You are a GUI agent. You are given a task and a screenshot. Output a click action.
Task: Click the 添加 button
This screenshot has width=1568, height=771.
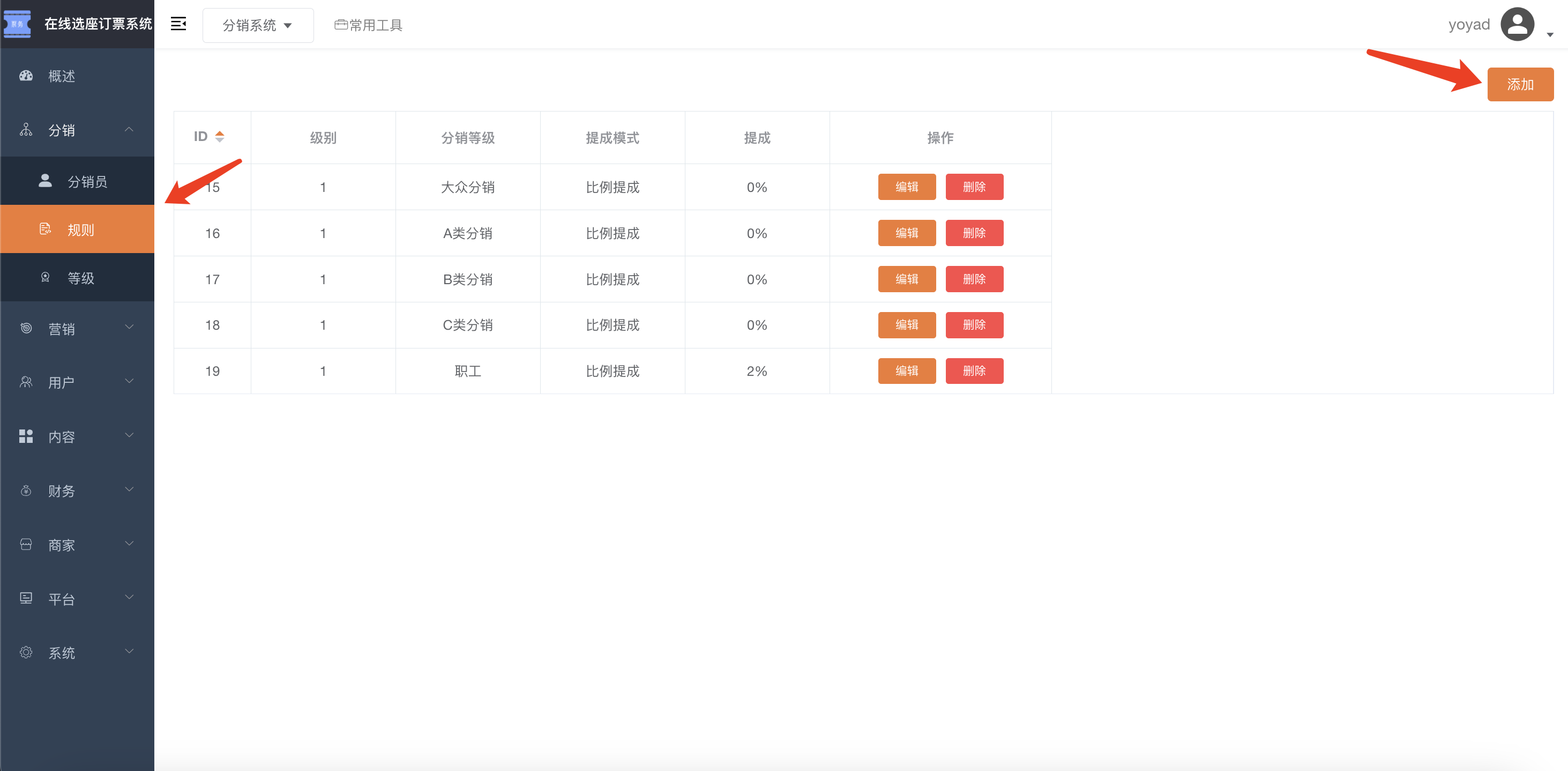[1520, 84]
